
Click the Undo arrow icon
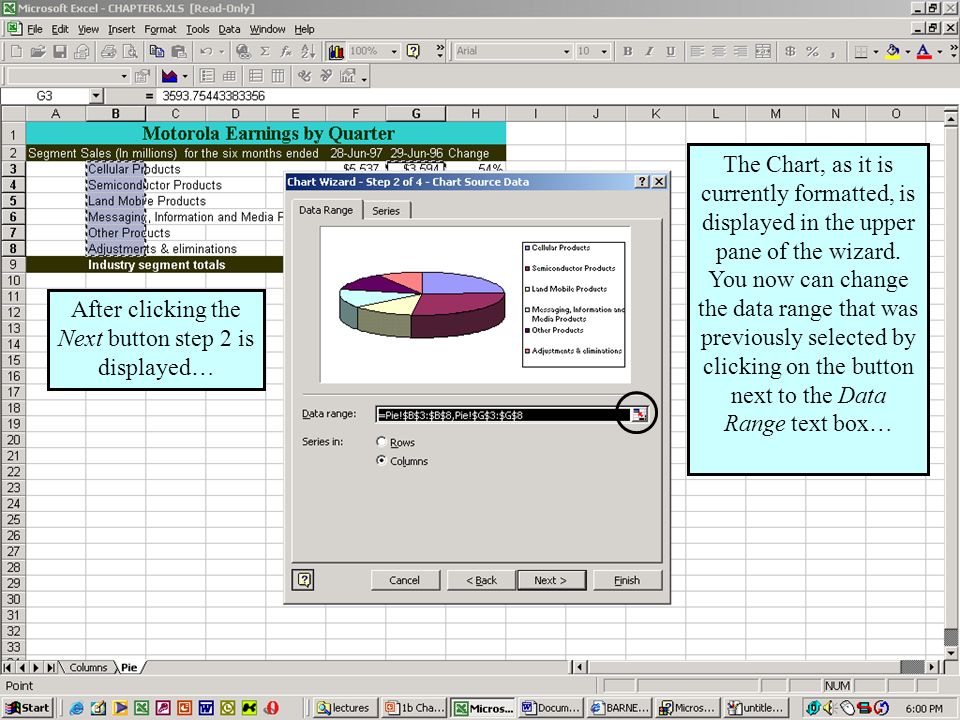(x=207, y=51)
